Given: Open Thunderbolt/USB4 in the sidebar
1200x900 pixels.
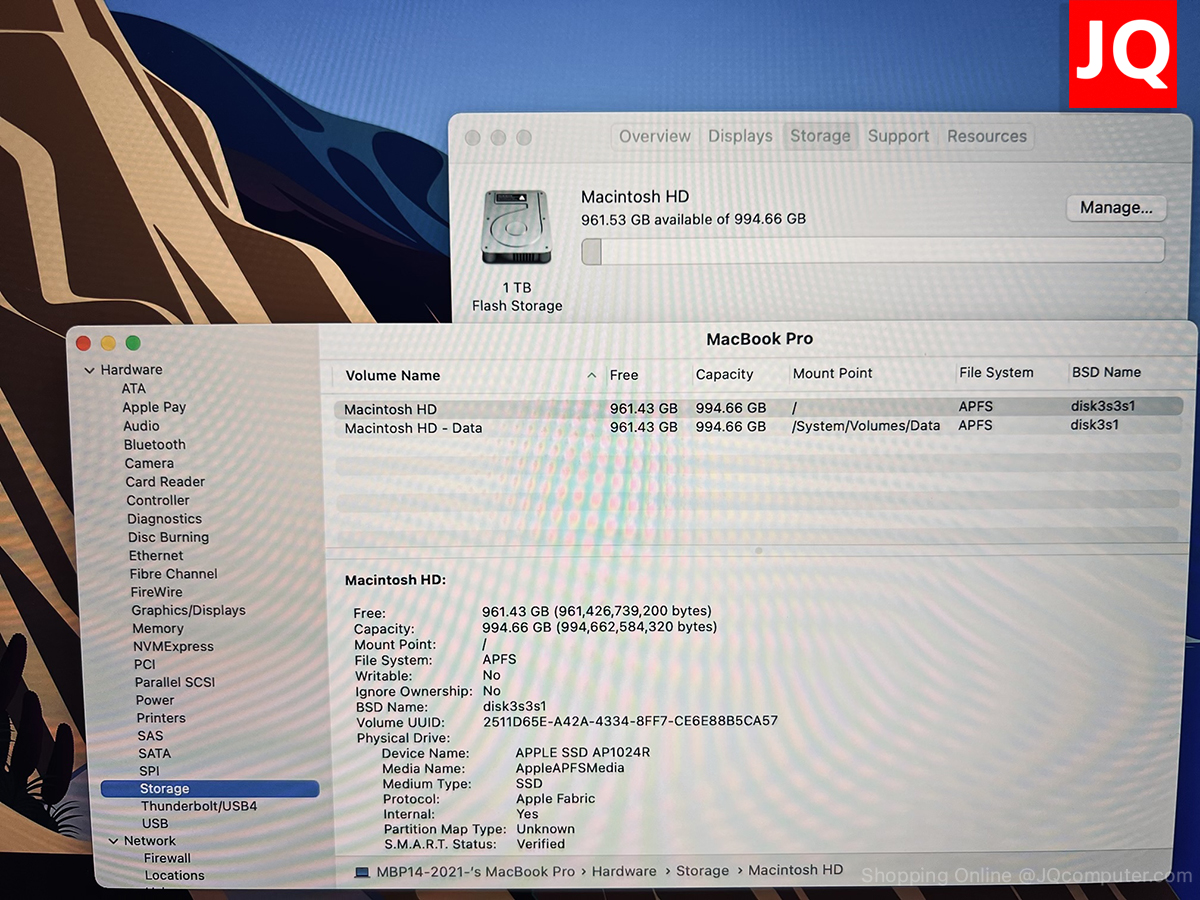Looking at the screenshot, I should (x=199, y=806).
